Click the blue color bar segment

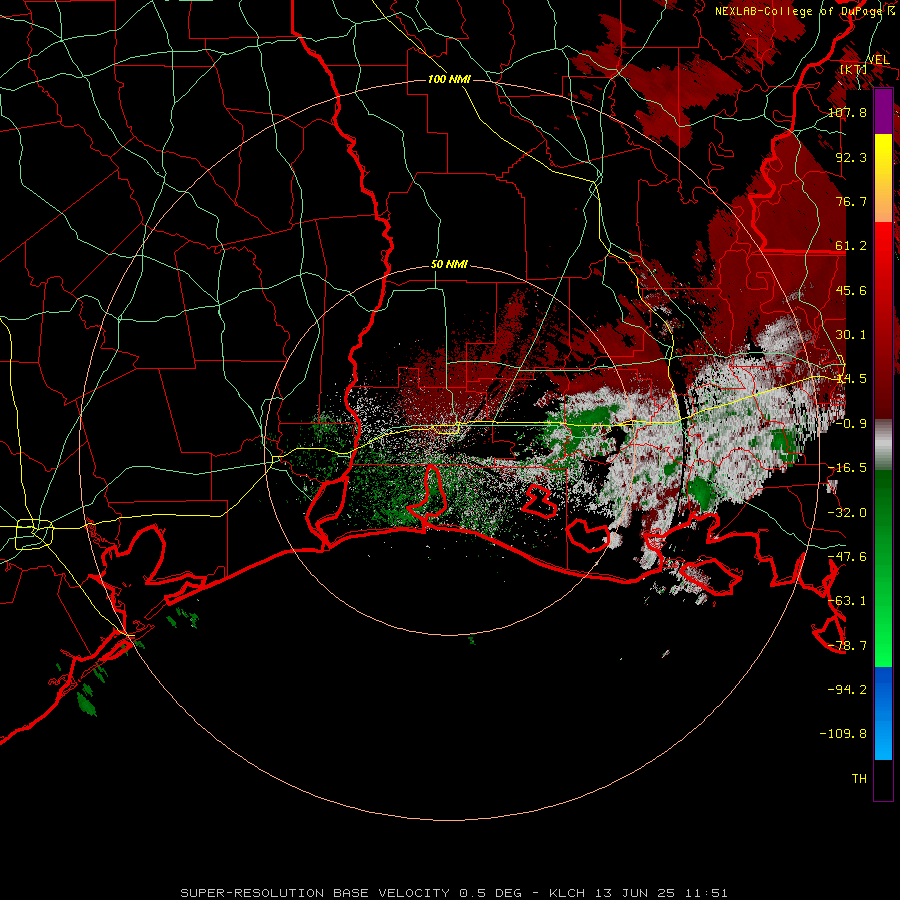883,713
